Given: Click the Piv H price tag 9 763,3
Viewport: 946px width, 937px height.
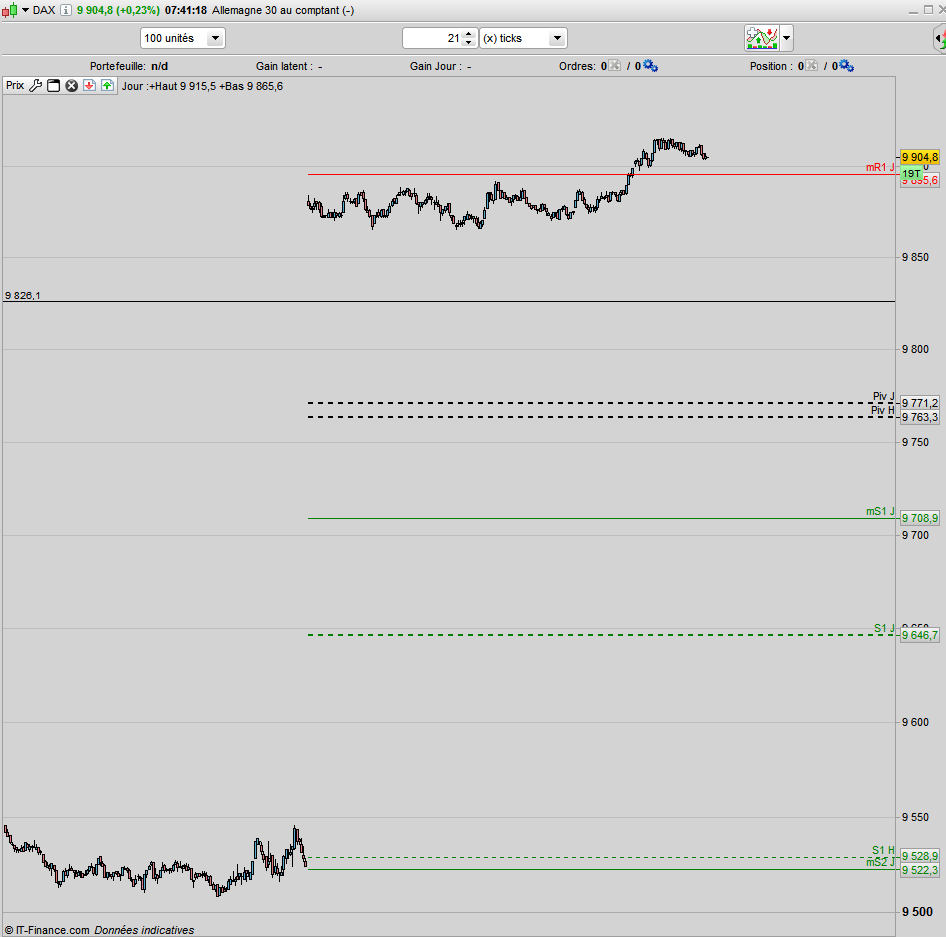Looking at the screenshot, I should [x=920, y=418].
